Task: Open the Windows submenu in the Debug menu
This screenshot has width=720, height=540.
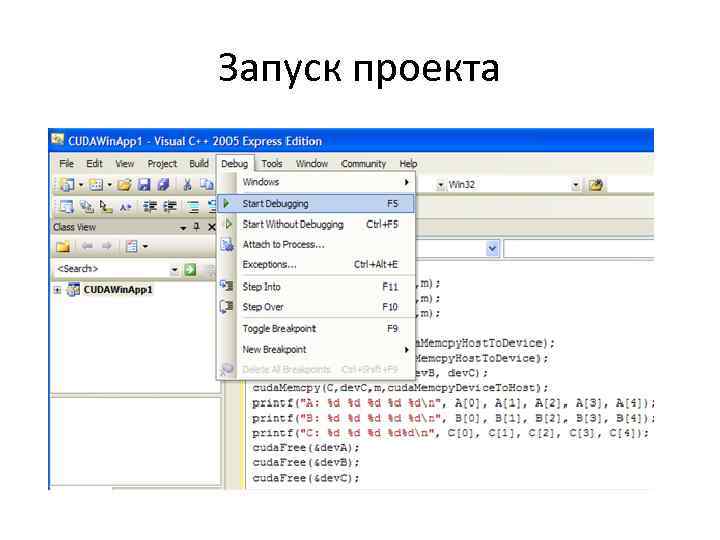Action: 316,182
